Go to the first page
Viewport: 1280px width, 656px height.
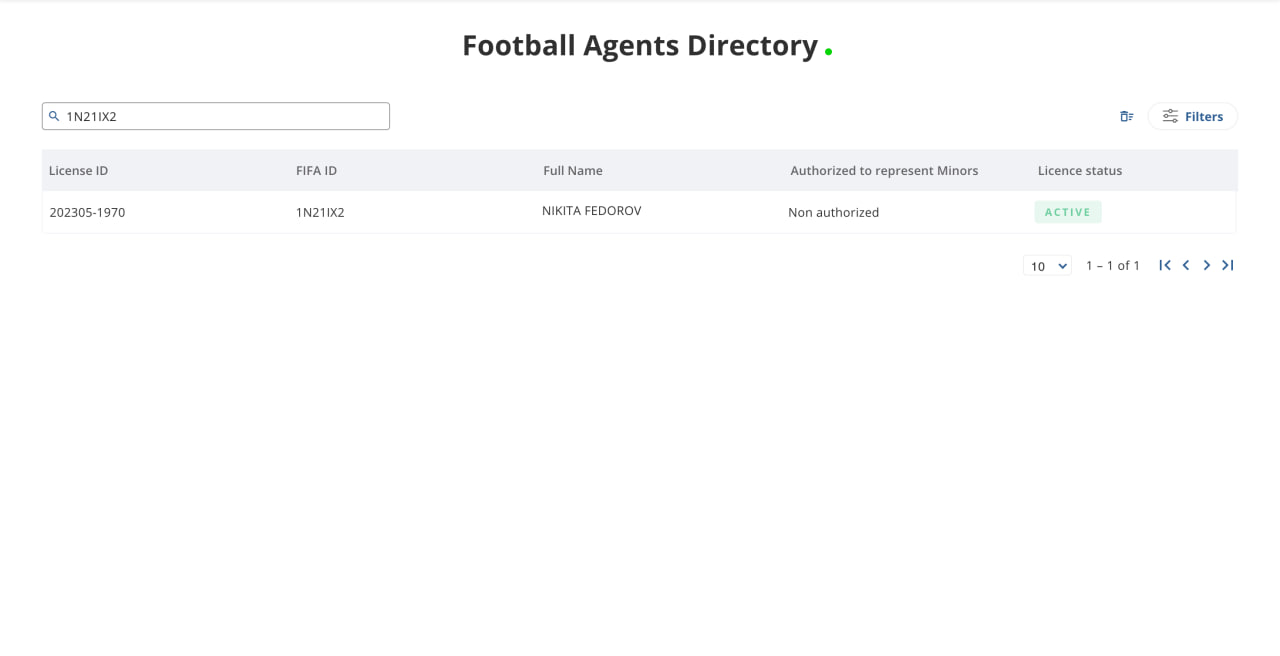pos(1165,265)
